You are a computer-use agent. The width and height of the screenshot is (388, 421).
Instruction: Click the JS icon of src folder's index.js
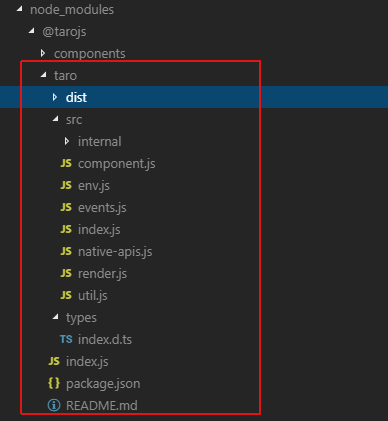[66, 229]
